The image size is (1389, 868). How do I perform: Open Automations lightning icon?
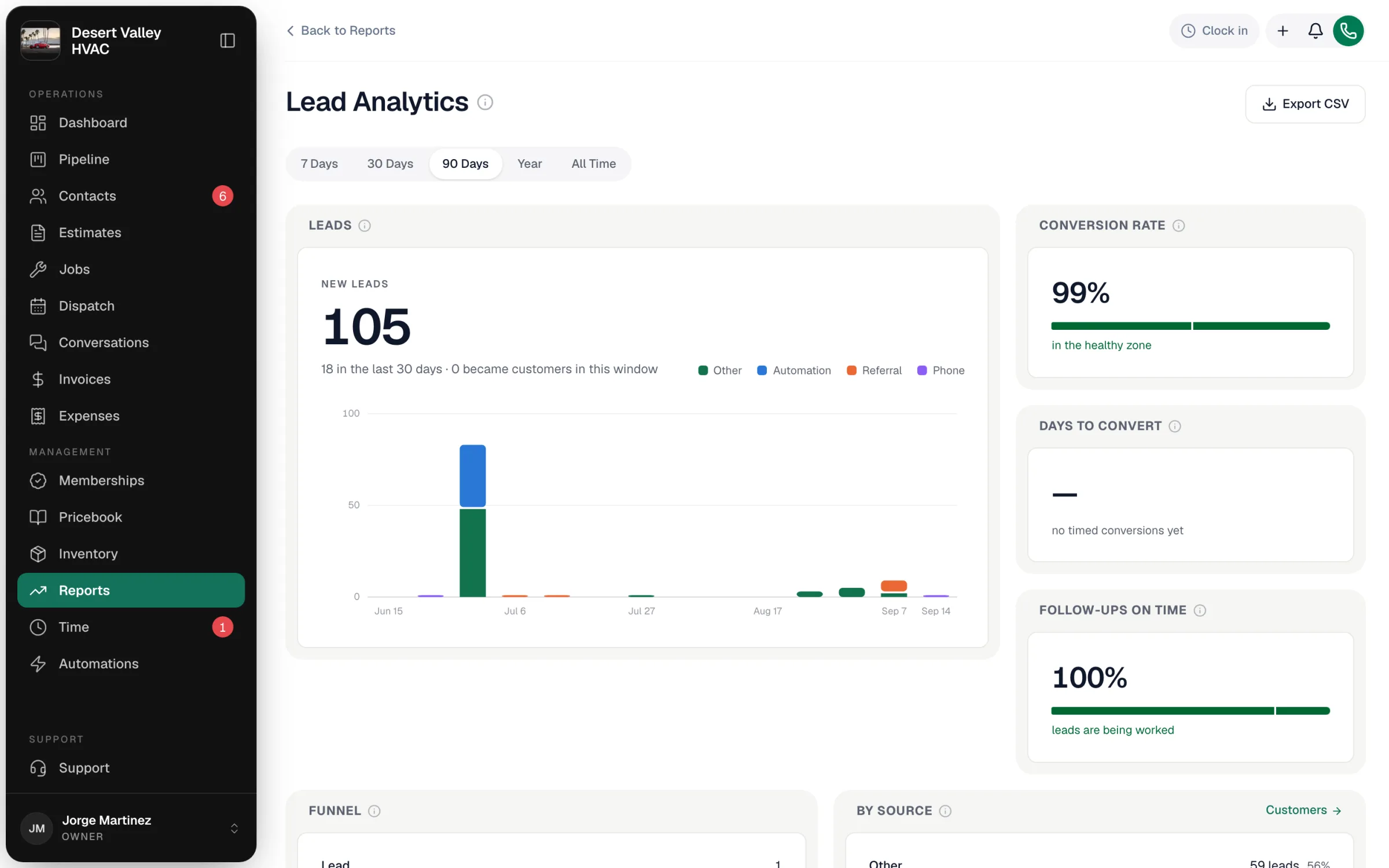pos(38,664)
